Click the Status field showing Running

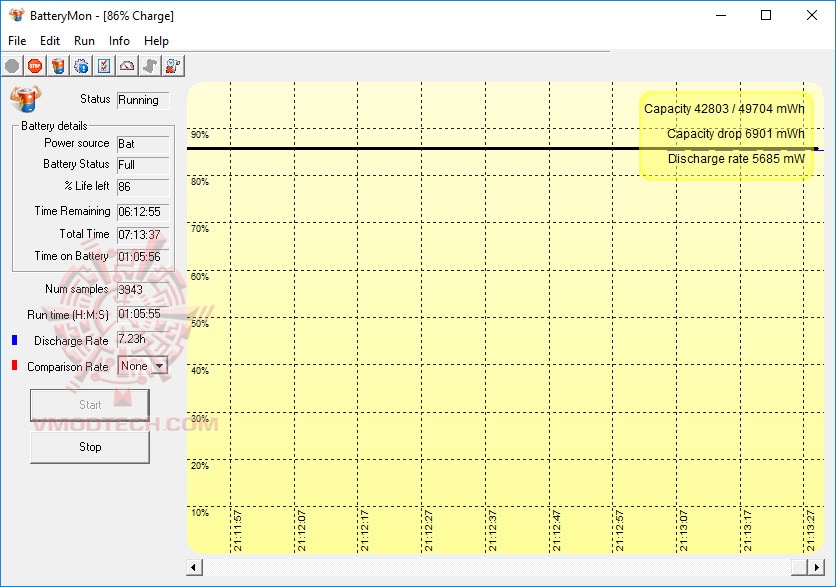[143, 100]
